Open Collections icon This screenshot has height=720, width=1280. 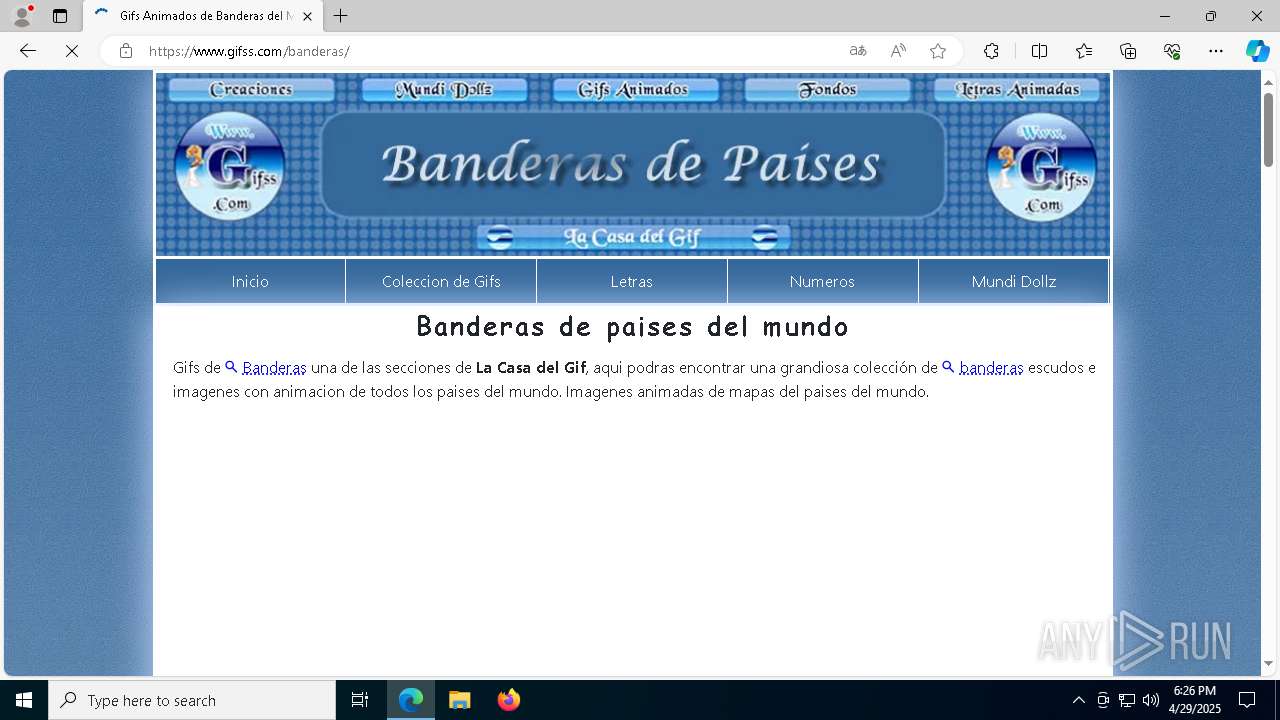[x=1128, y=51]
